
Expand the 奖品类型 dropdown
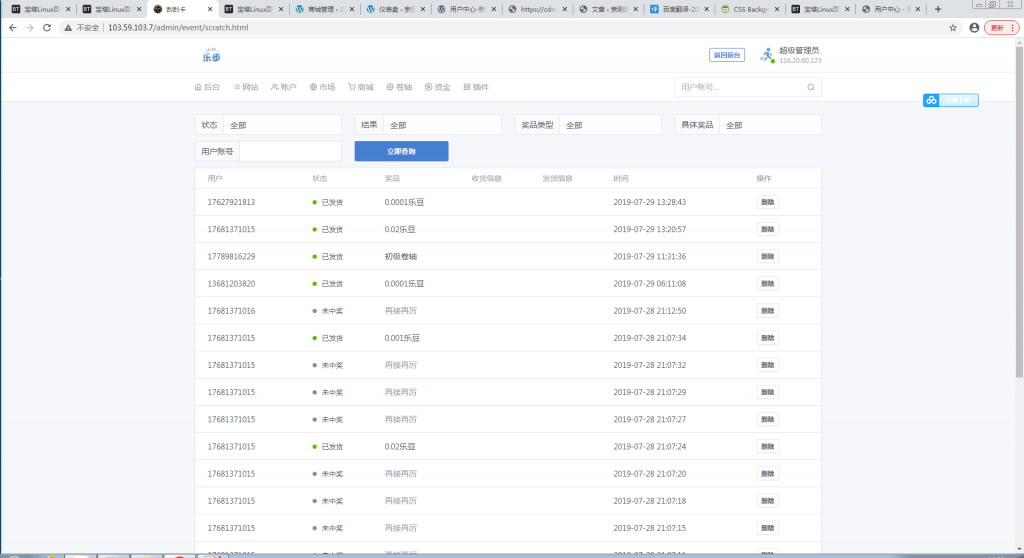[609, 125]
